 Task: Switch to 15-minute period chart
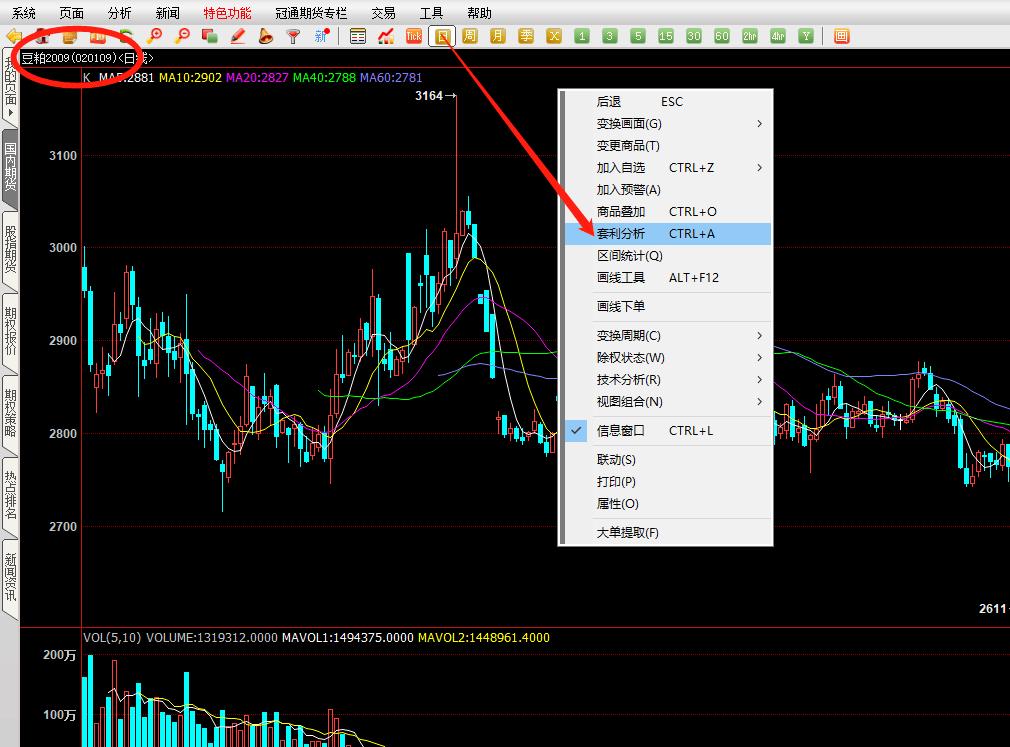coord(666,36)
